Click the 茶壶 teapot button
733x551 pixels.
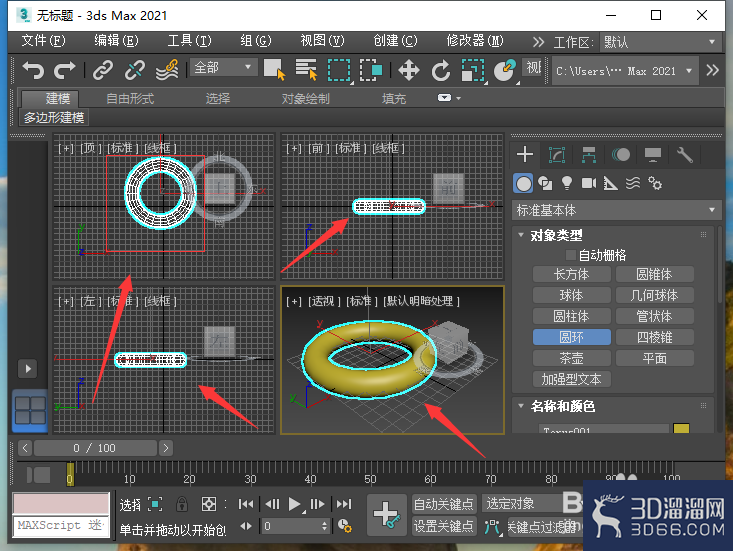click(x=572, y=358)
